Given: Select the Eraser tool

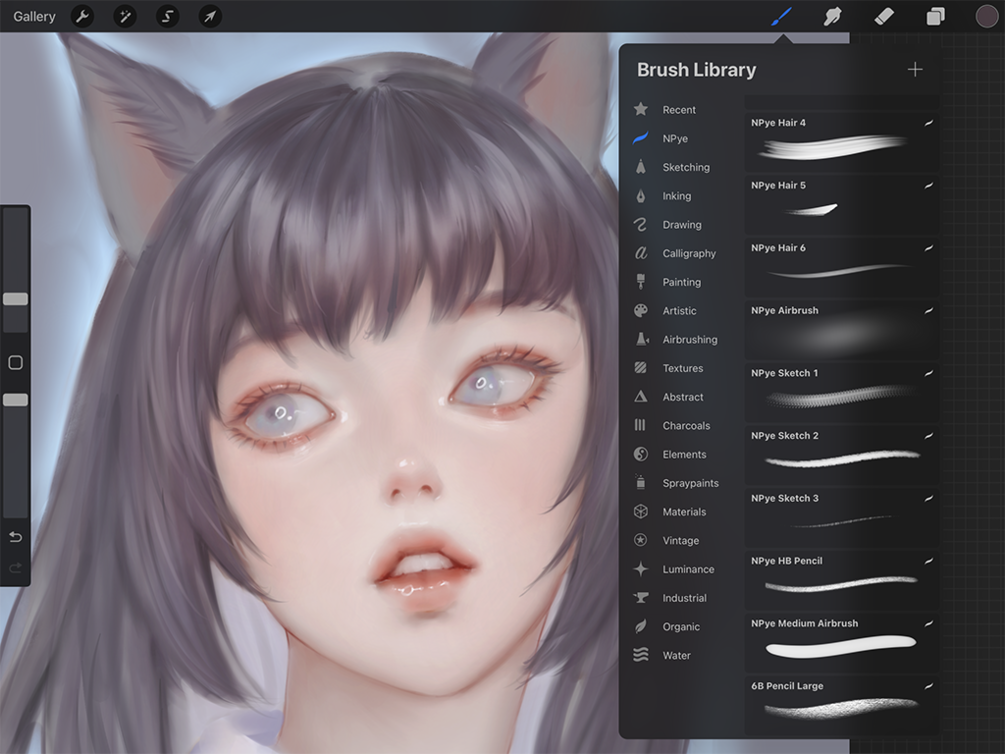Looking at the screenshot, I should coord(884,17).
